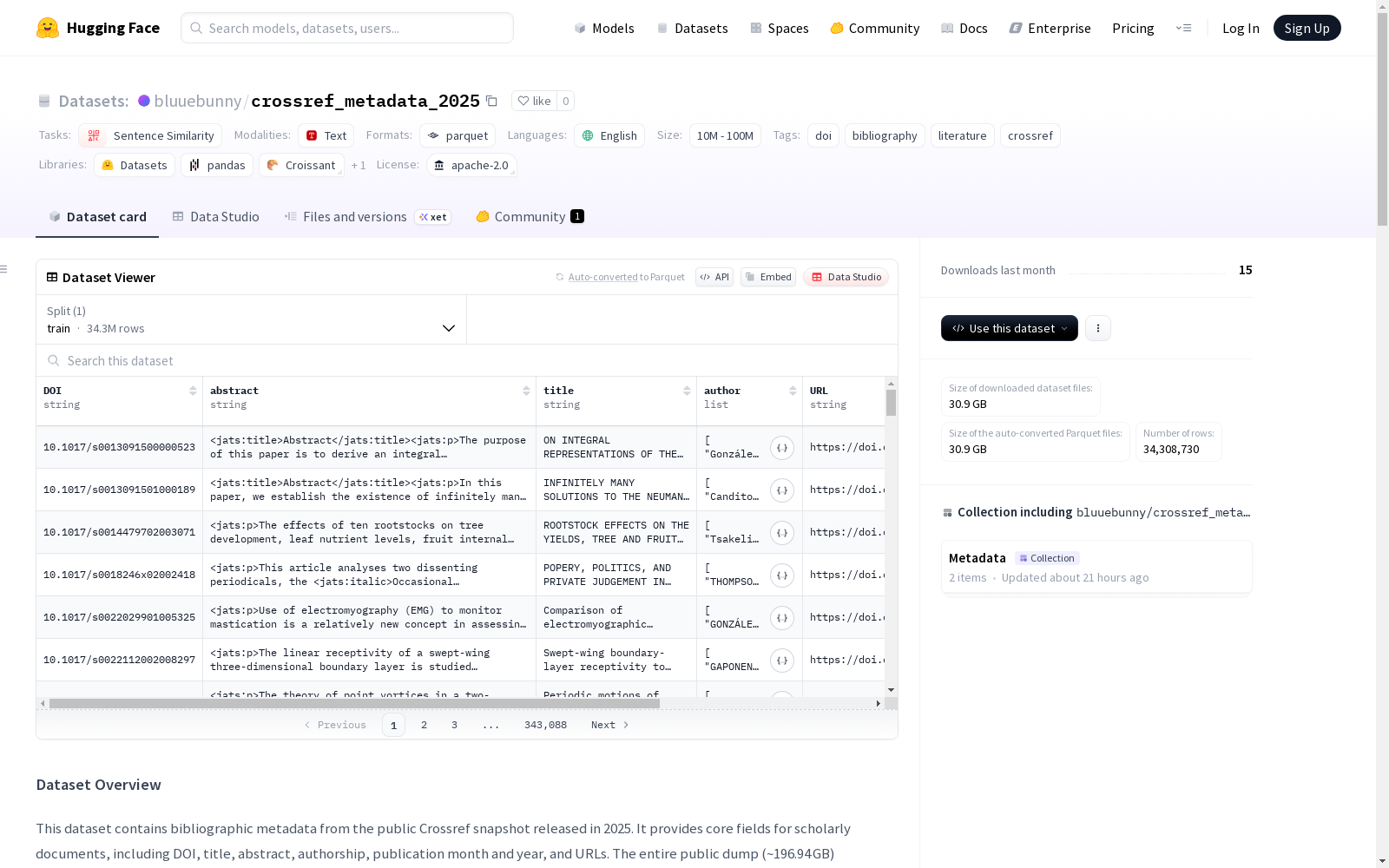The height and width of the screenshot is (868, 1389).
Task: Expand the author list in the s0018246x02002418 row
Action: (782, 575)
